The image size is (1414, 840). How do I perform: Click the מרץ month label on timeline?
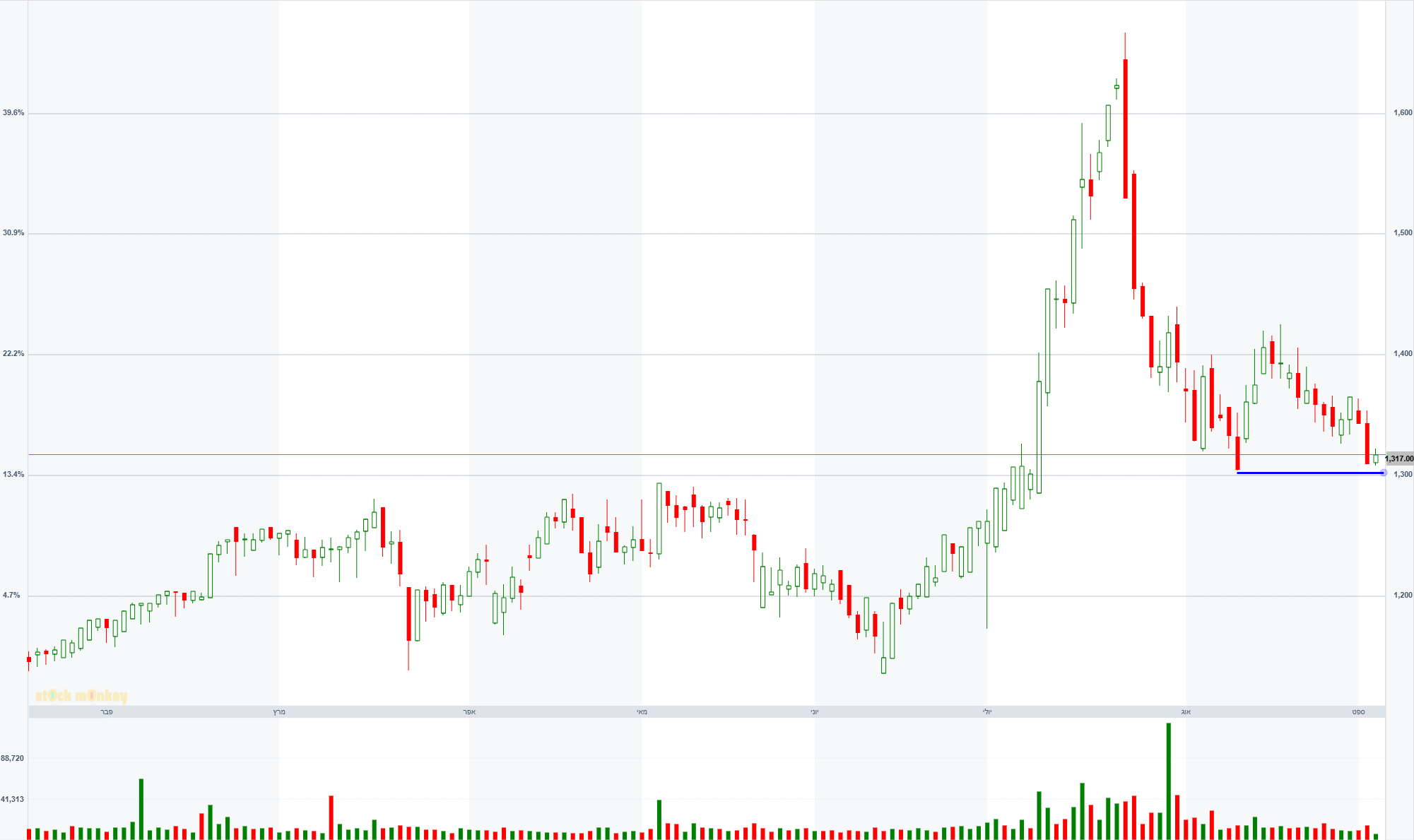pyautogui.click(x=279, y=711)
